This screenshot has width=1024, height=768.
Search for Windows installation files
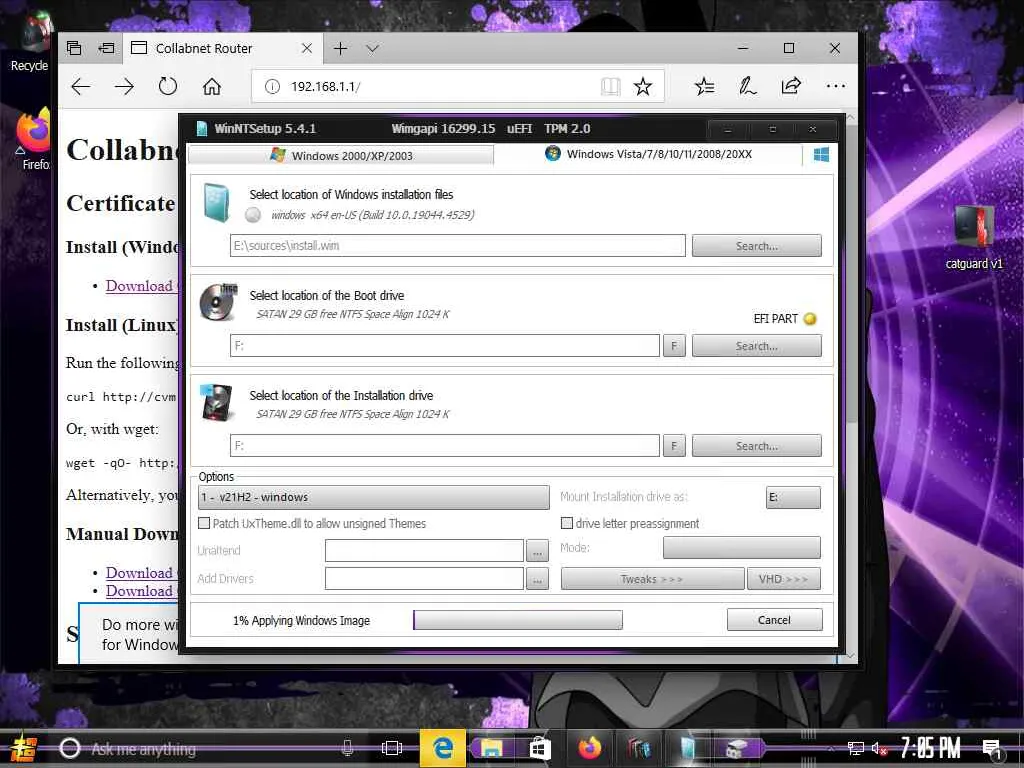756,246
